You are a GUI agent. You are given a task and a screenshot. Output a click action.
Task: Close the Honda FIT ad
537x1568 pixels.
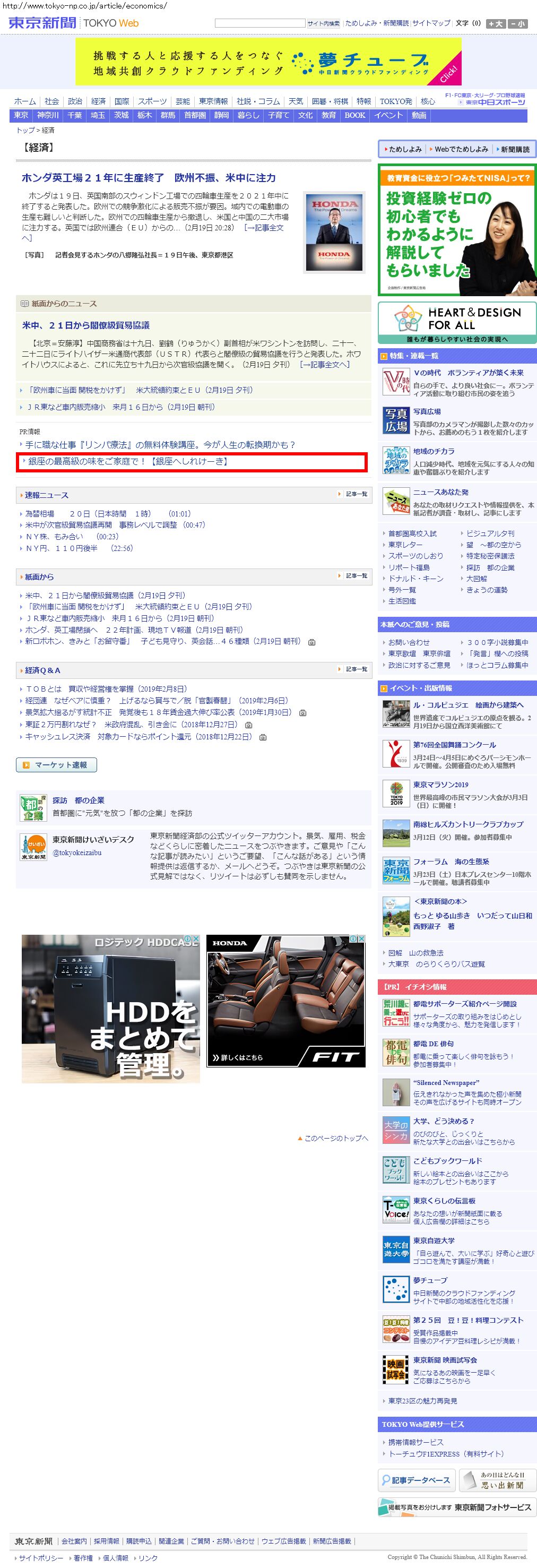361,939
